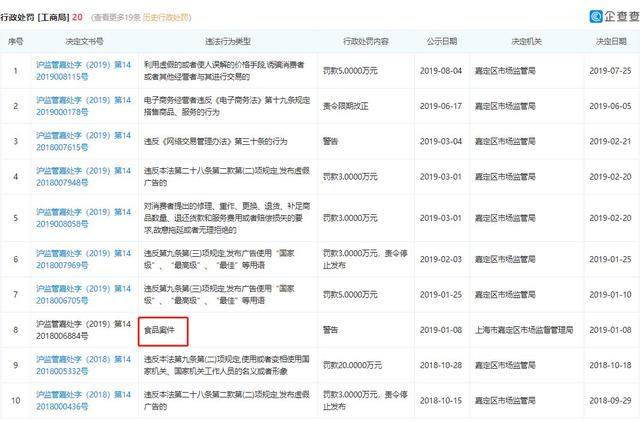Screen dimensions: 640x422
Task: Click the 决定机关 column header
Action: tap(527, 41)
